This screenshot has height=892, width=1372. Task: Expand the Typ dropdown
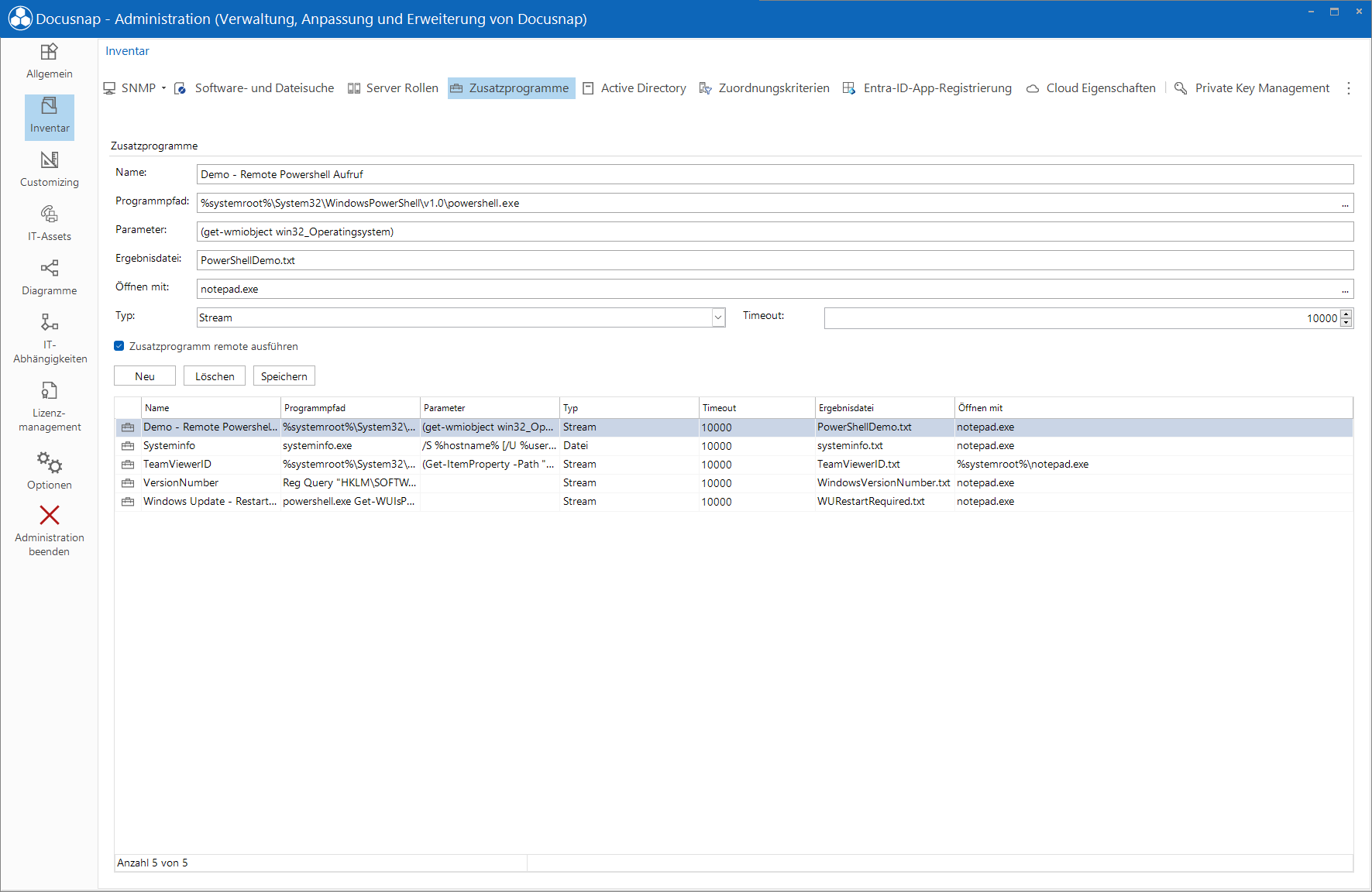(x=718, y=317)
